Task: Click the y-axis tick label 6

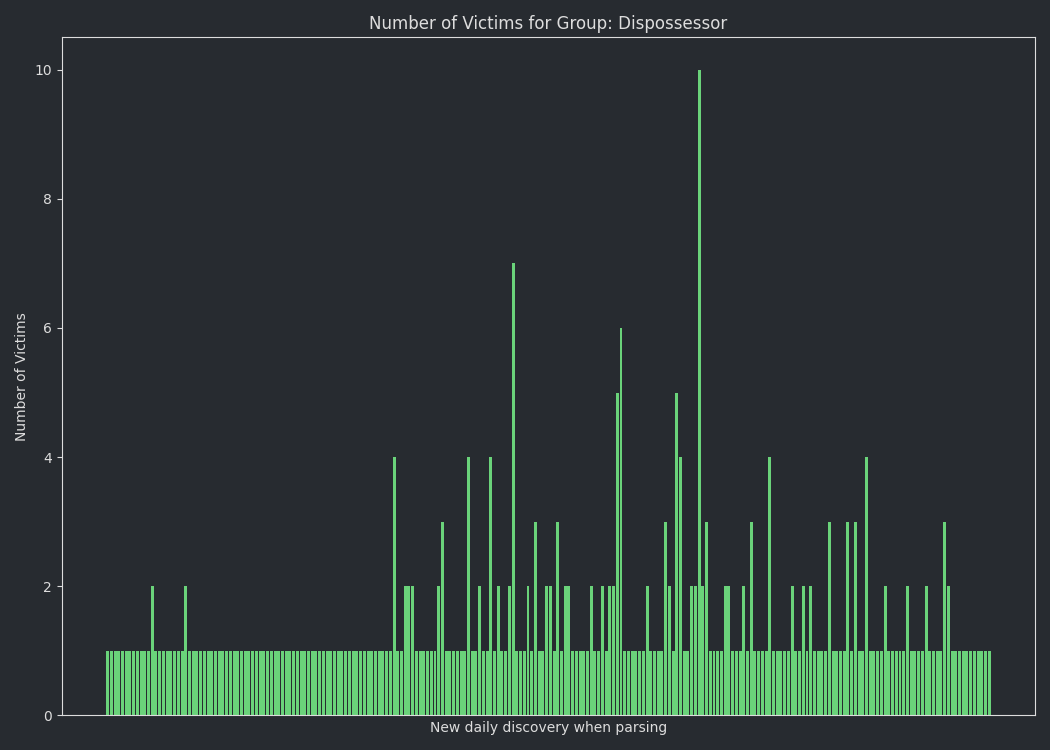Action: [x=48, y=328]
